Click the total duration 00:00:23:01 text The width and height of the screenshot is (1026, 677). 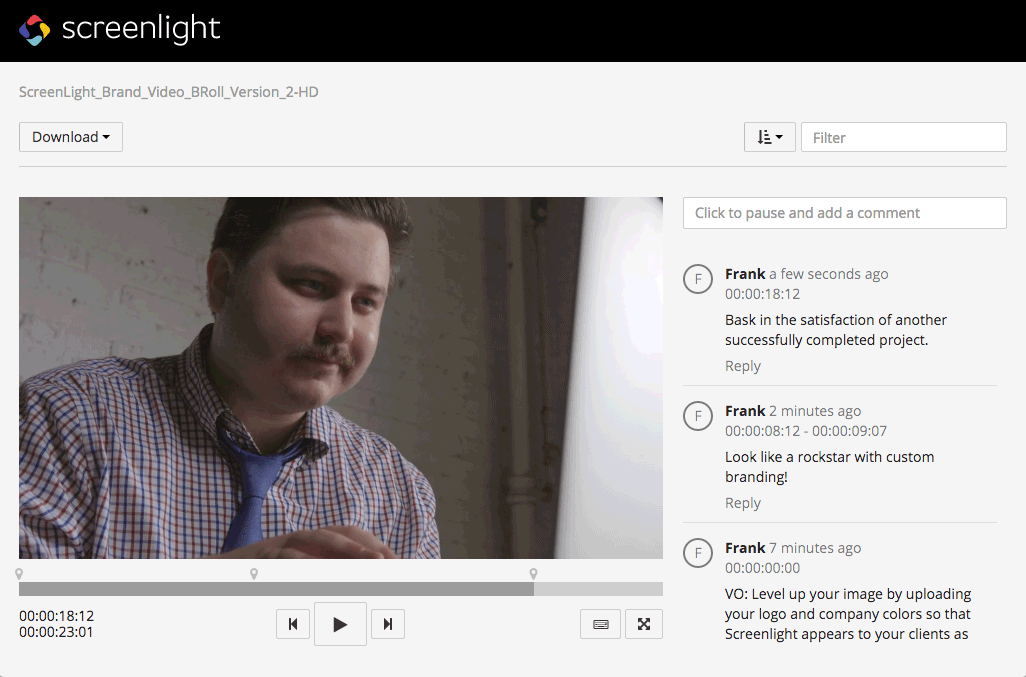point(56,632)
